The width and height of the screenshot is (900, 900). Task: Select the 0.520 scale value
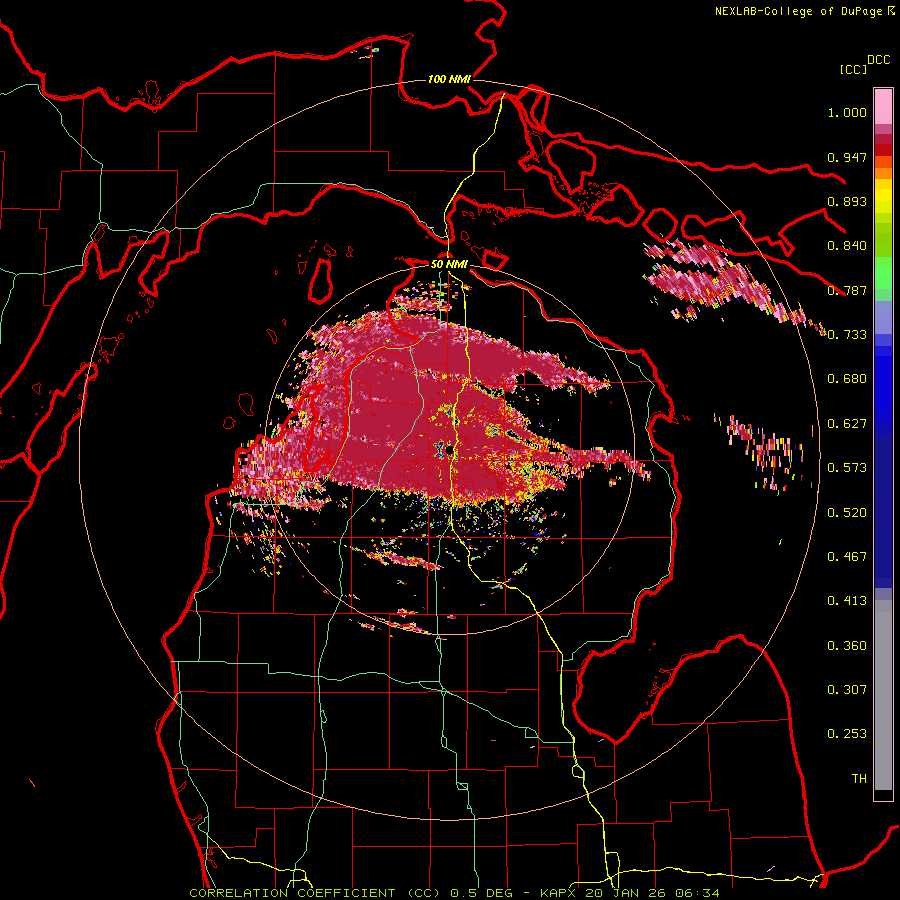click(x=847, y=513)
